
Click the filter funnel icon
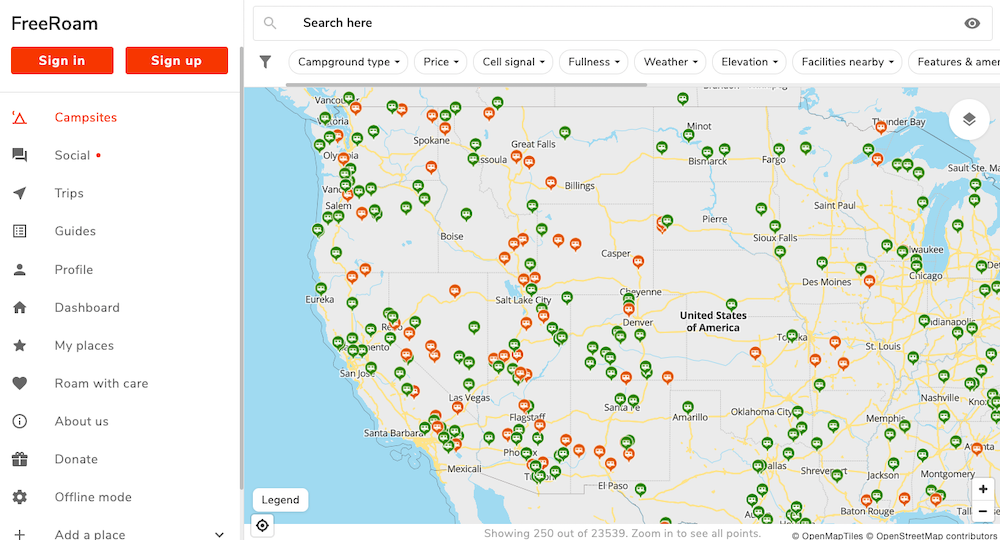(265, 62)
